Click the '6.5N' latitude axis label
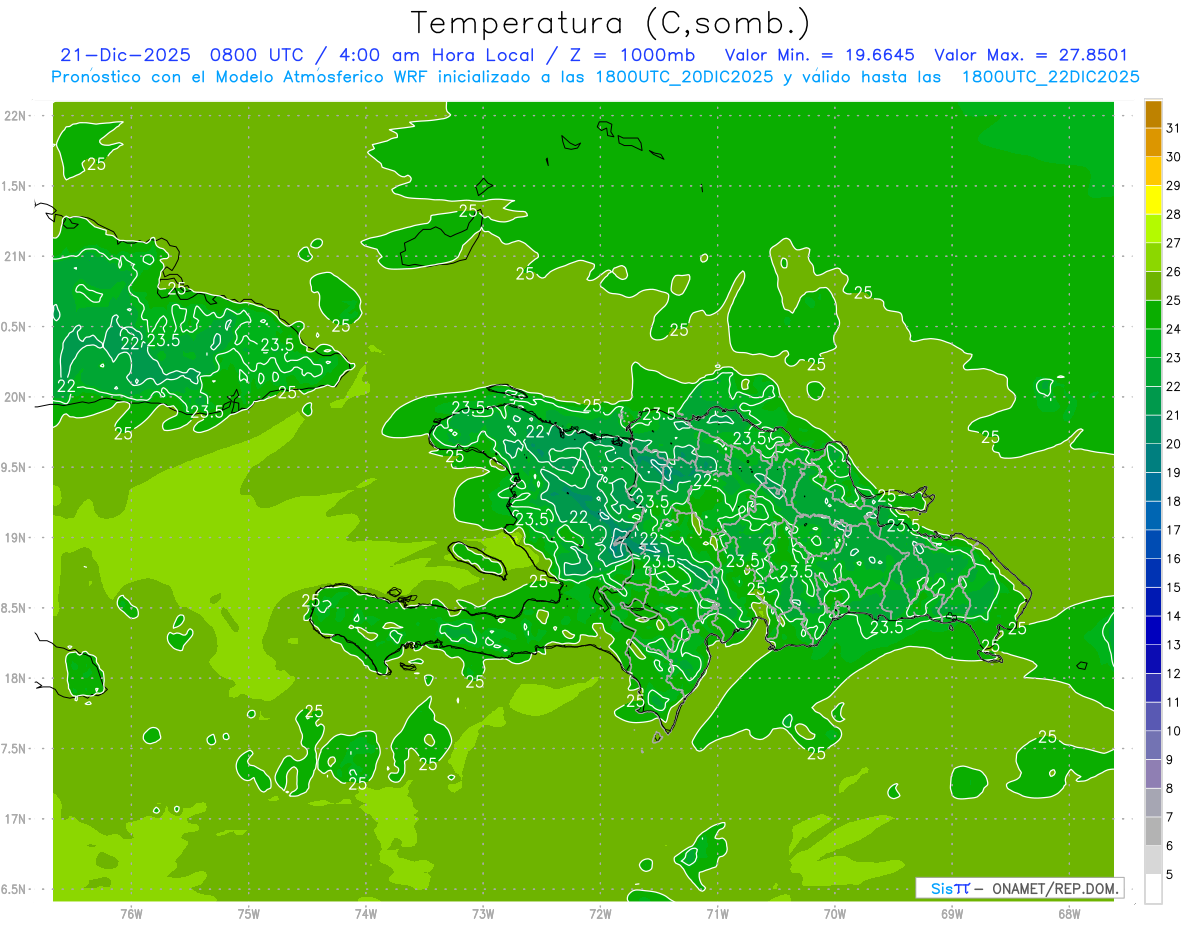This screenshot has height=927, width=1200. 14,889
